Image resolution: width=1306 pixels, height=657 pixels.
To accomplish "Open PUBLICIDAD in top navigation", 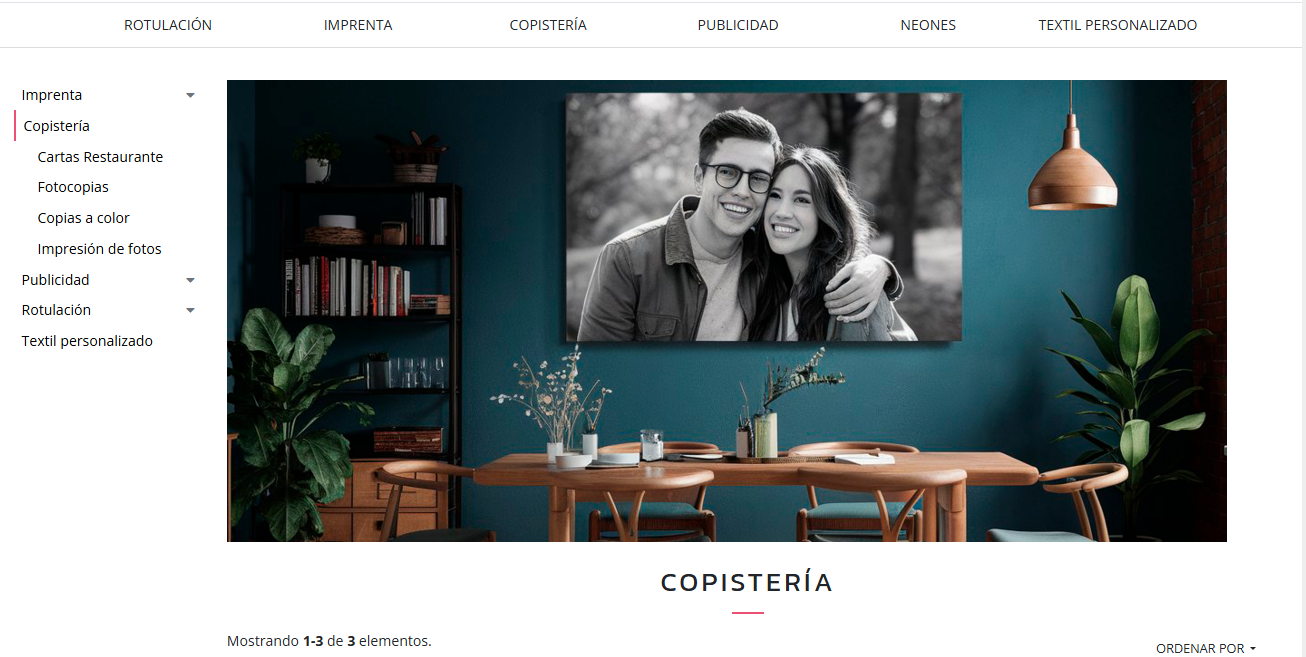I will click(x=738, y=25).
